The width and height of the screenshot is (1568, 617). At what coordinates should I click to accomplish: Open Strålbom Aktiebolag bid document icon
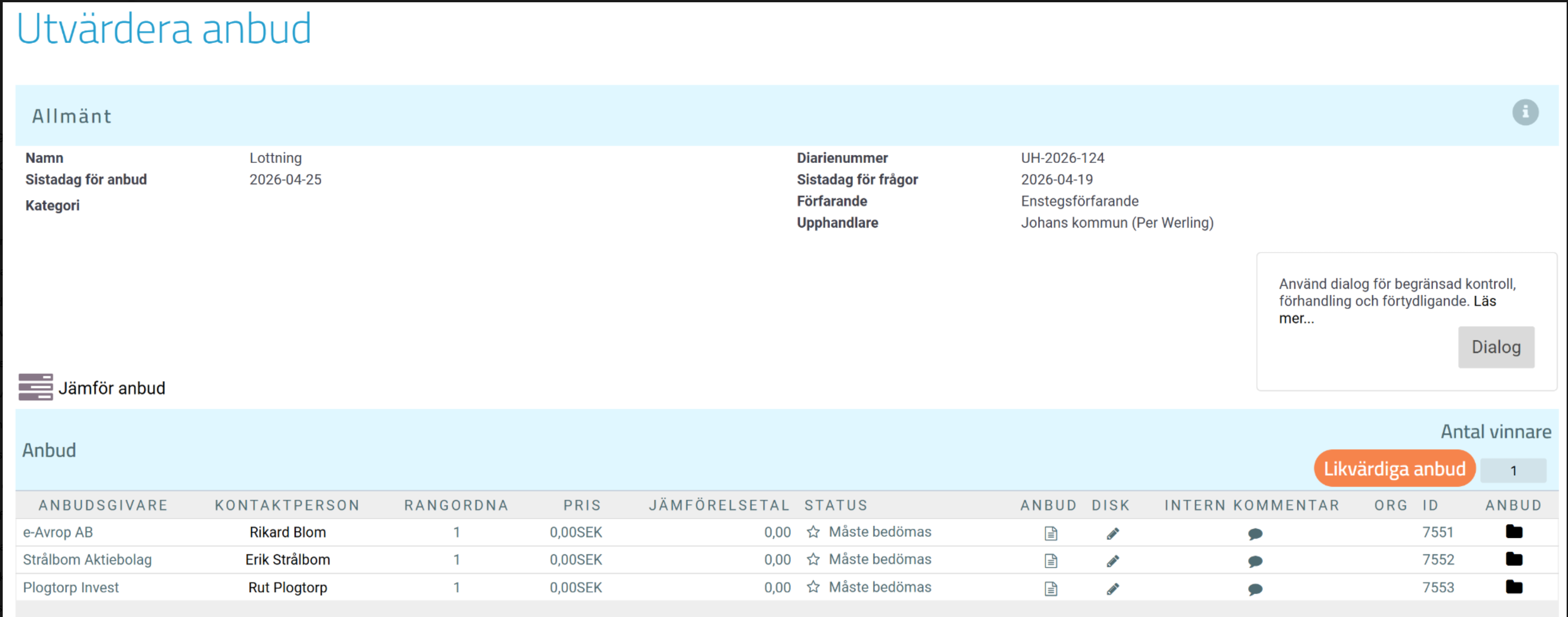(x=1050, y=561)
